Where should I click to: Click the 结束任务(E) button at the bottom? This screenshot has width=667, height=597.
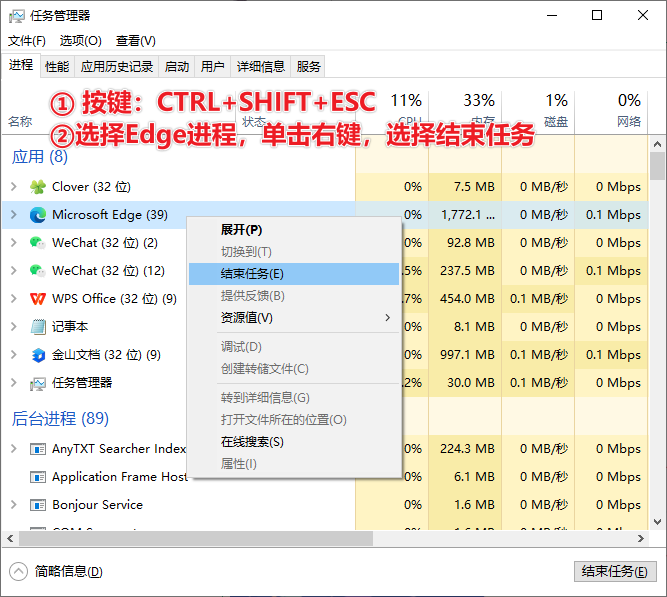pos(615,571)
